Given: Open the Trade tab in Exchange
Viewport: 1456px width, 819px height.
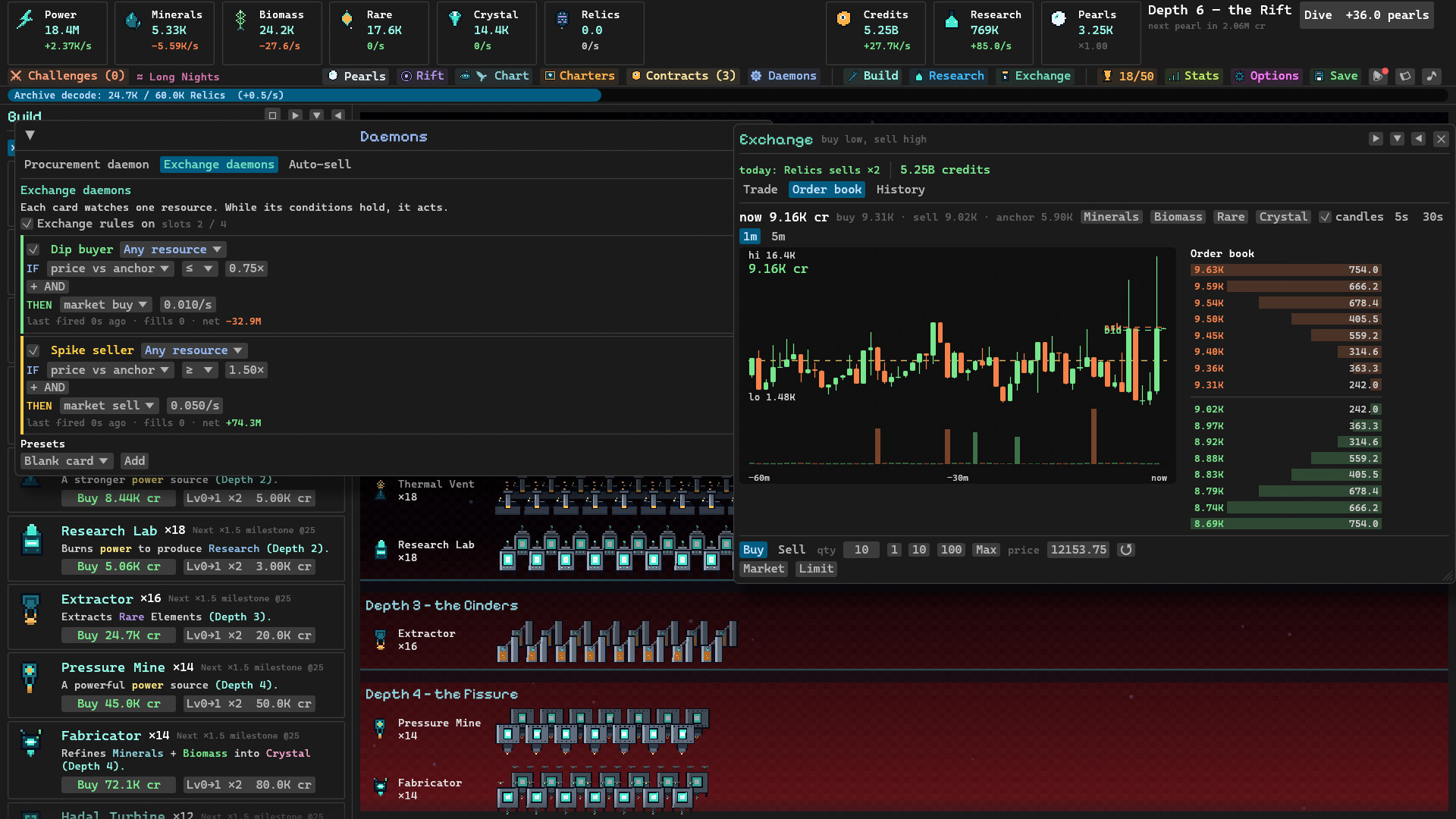Looking at the screenshot, I should pyautogui.click(x=760, y=190).
